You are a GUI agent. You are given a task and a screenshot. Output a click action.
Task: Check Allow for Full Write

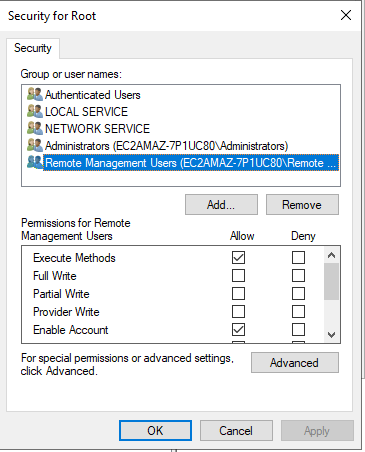click(238, 276)
